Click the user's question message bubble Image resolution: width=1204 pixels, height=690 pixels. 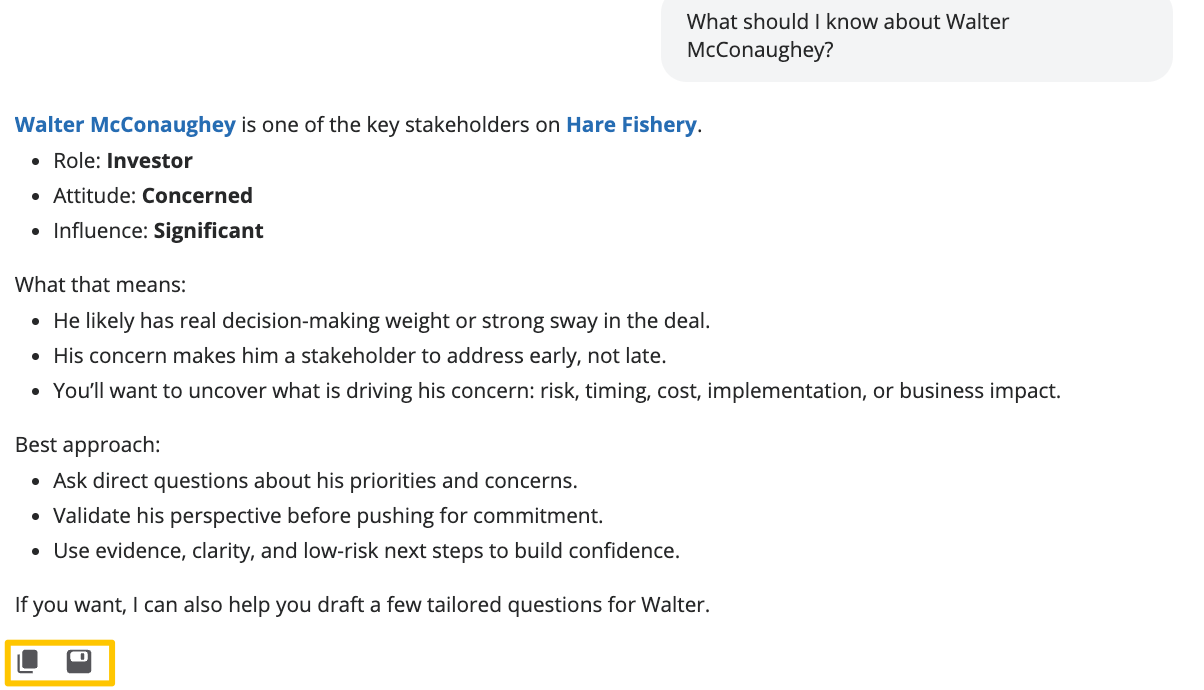click(x=917, y=37)
